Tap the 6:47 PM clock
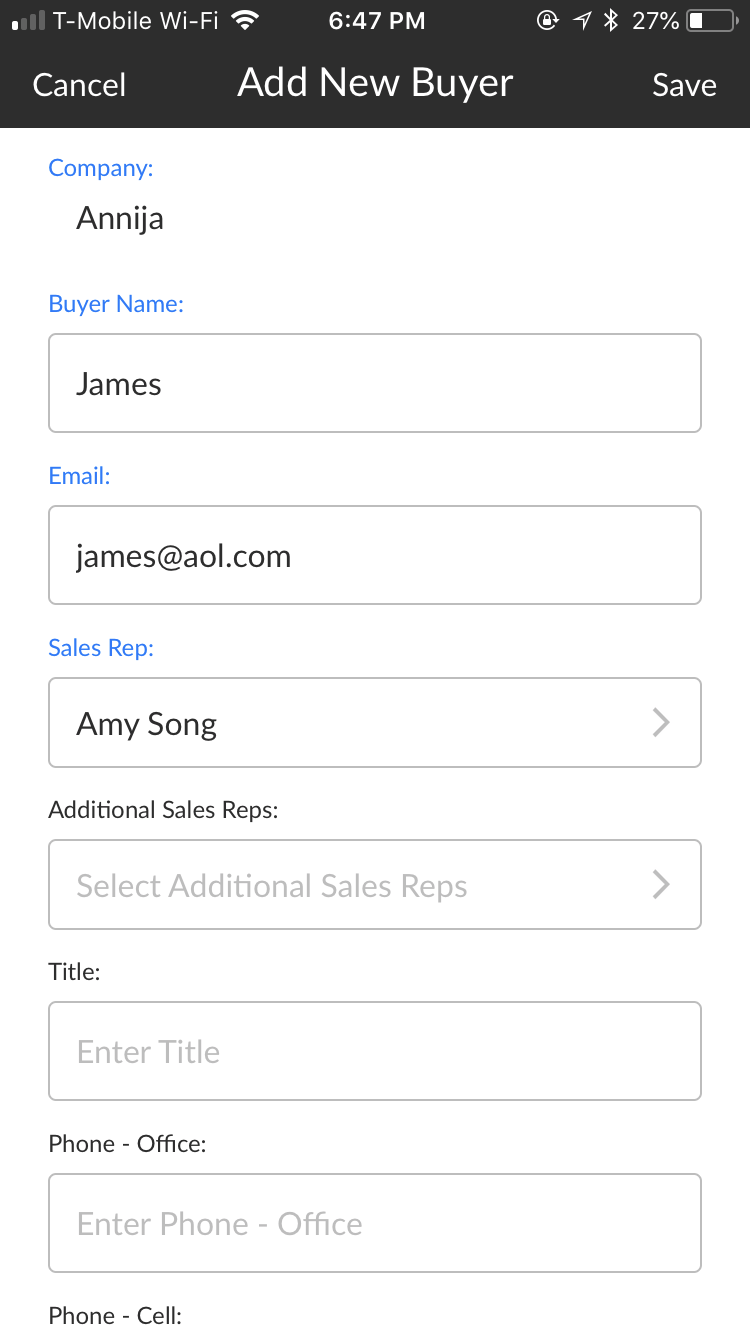Image resolution: width=750 pixels, height=1334 pixels. click(376, 20)
